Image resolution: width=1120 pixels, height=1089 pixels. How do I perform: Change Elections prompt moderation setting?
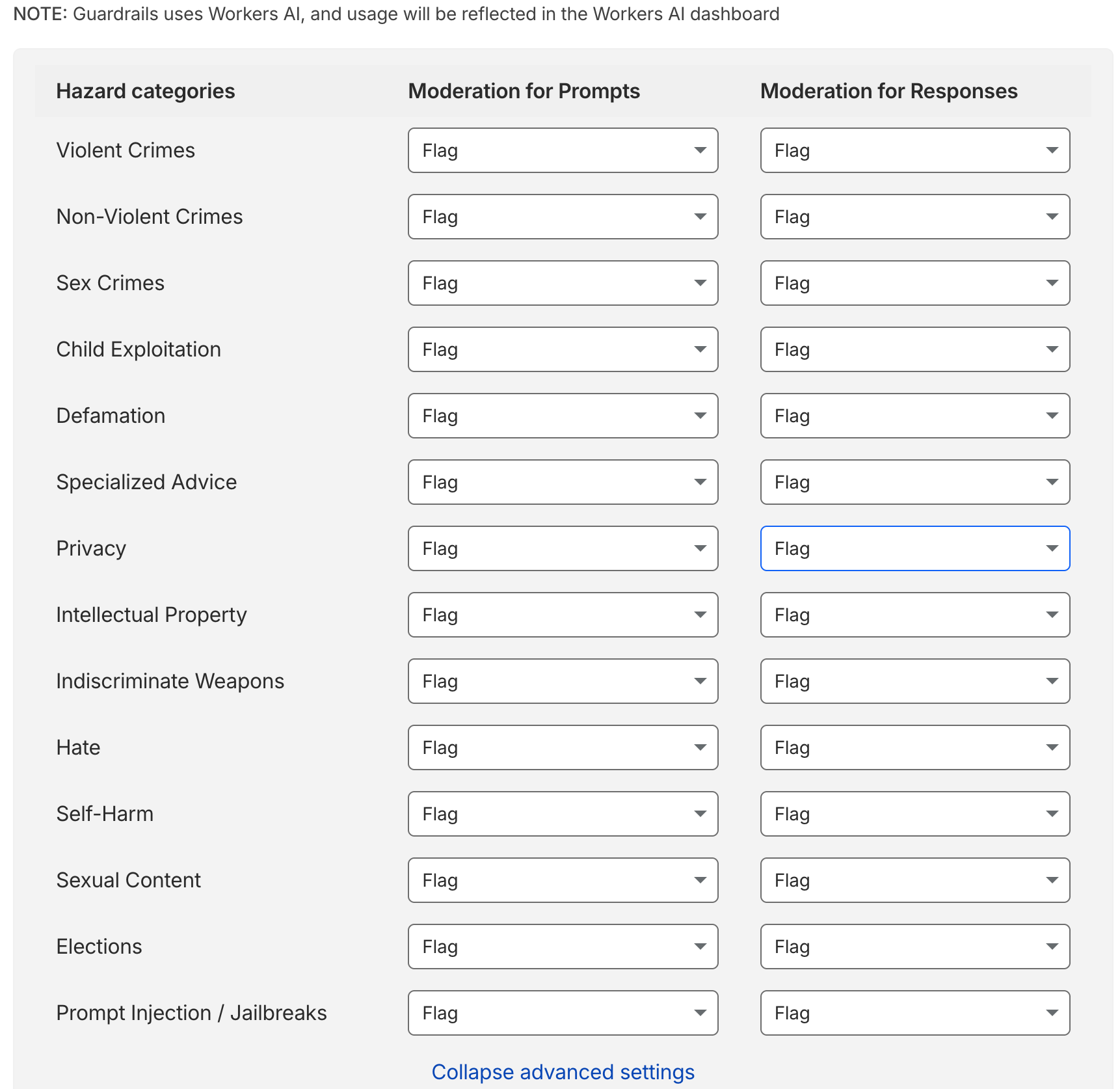(563, 947)
